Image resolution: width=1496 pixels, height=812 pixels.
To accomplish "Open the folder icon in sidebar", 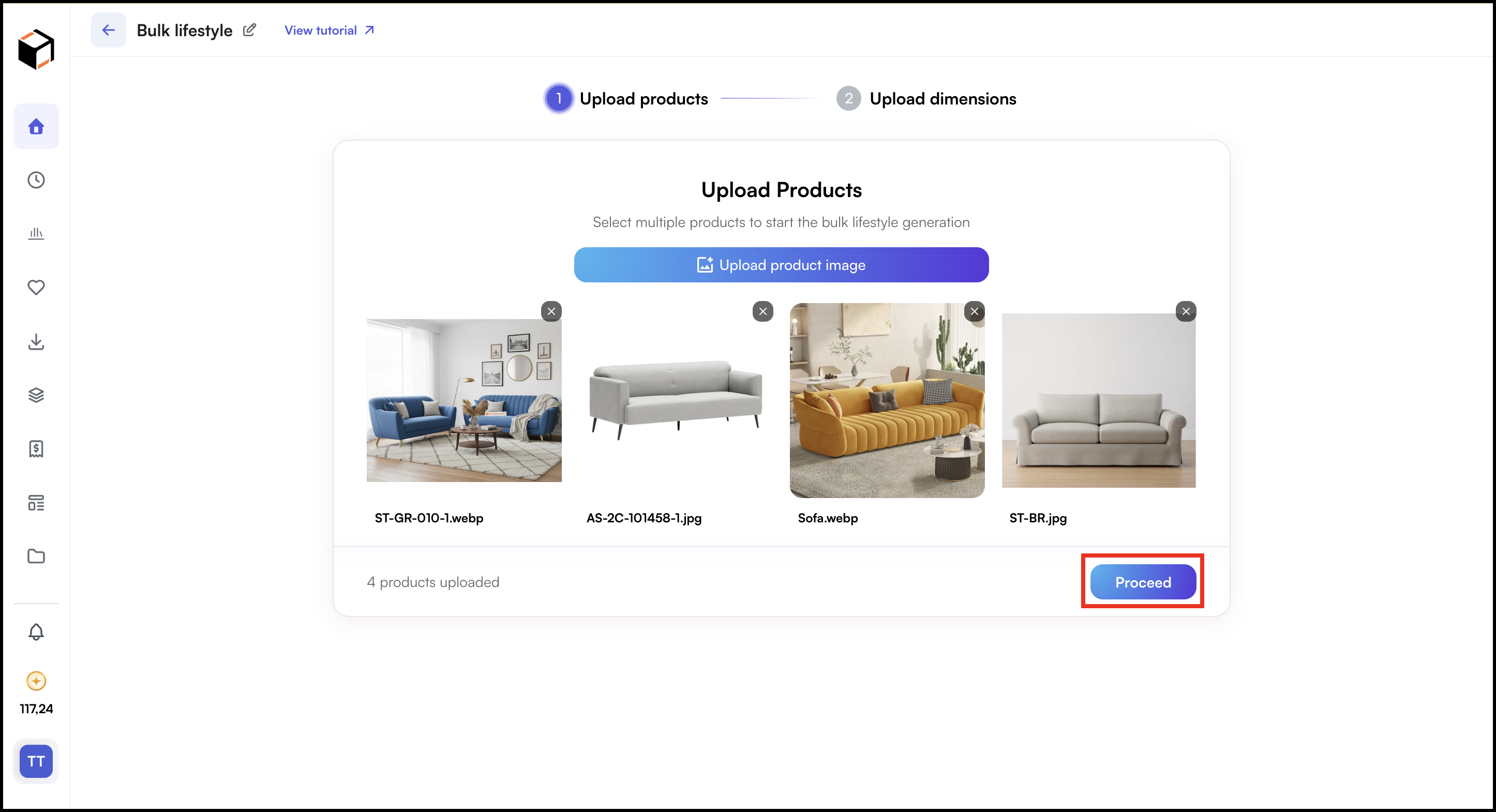I will click(x=36, y=557).
